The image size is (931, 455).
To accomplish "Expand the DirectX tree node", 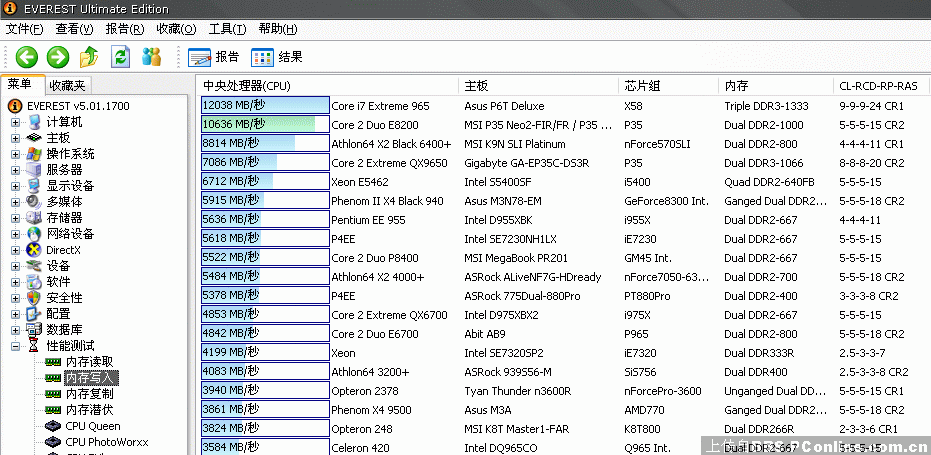I will coord(15,250).
